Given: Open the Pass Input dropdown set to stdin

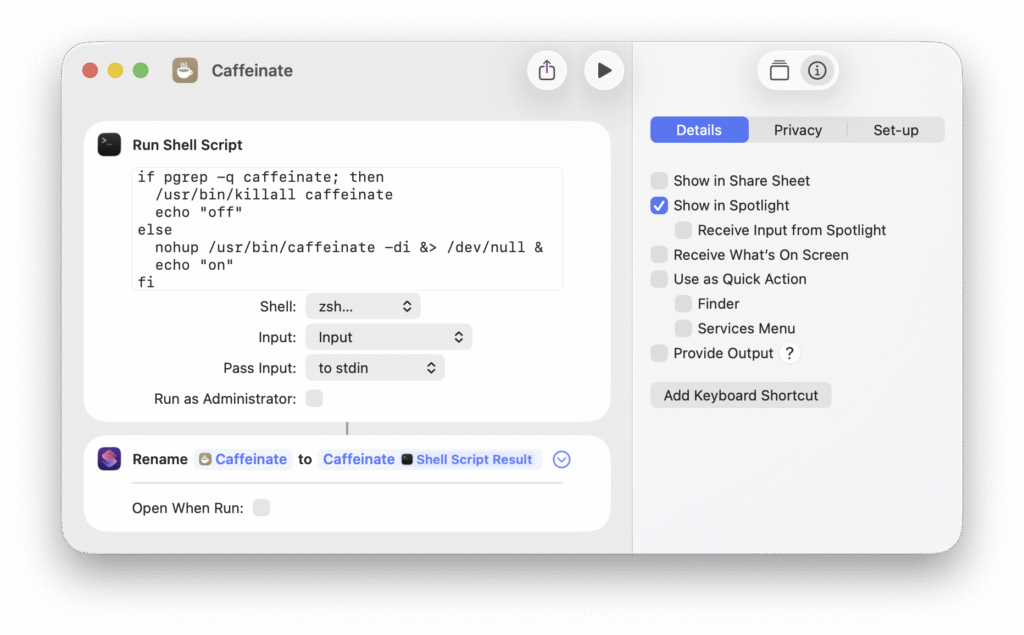Looking at the screenshot, I should click(x=374, y=368).
